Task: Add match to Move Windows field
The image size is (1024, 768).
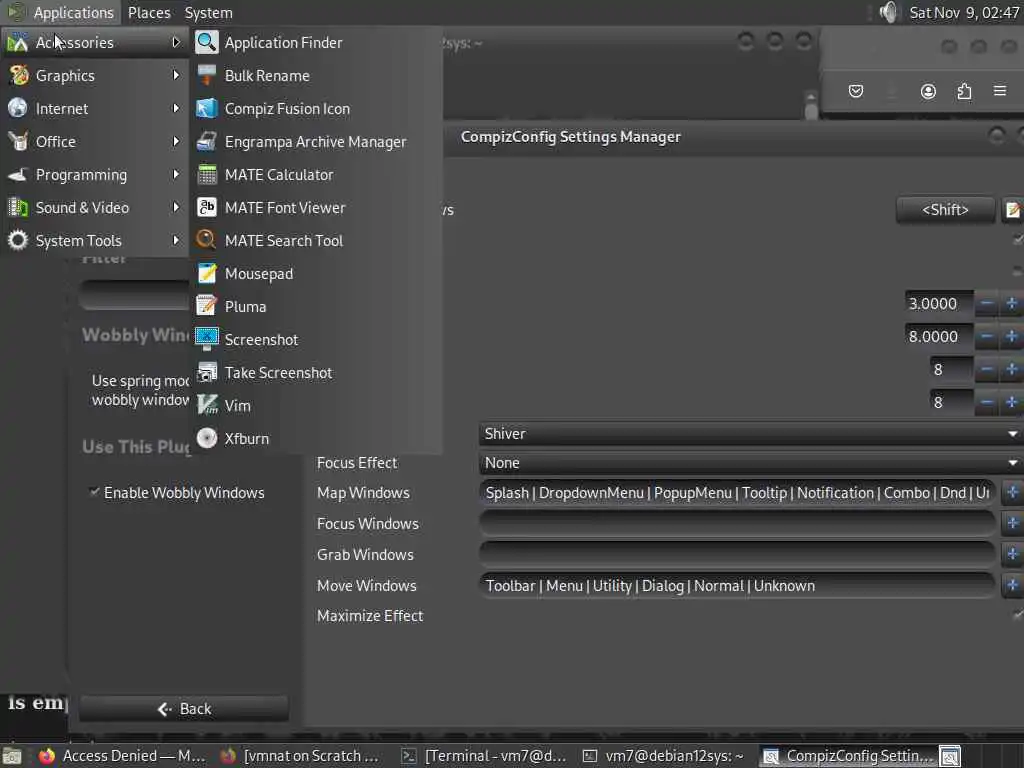Action: click(1012, 584)
